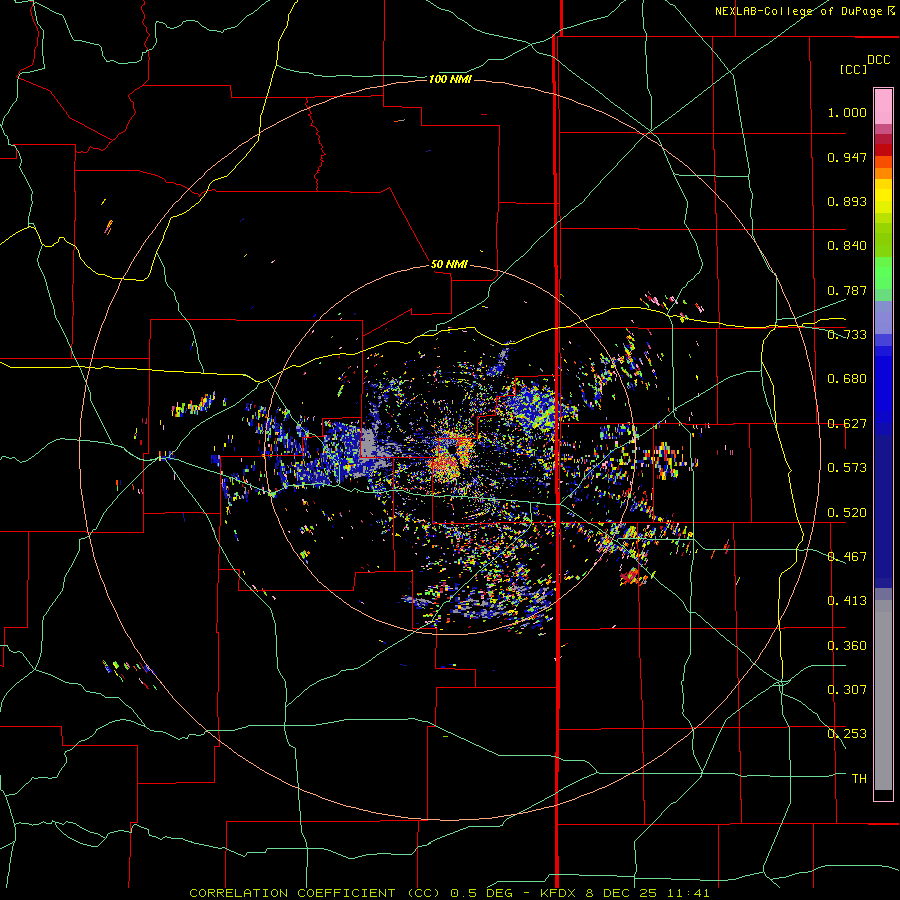Click the 0.947 scale value
The image size is (900, 900).
(847, 157)
